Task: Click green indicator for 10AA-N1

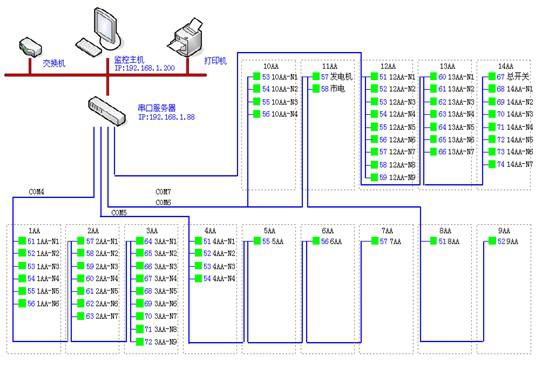Action: [x=256, y=76]
